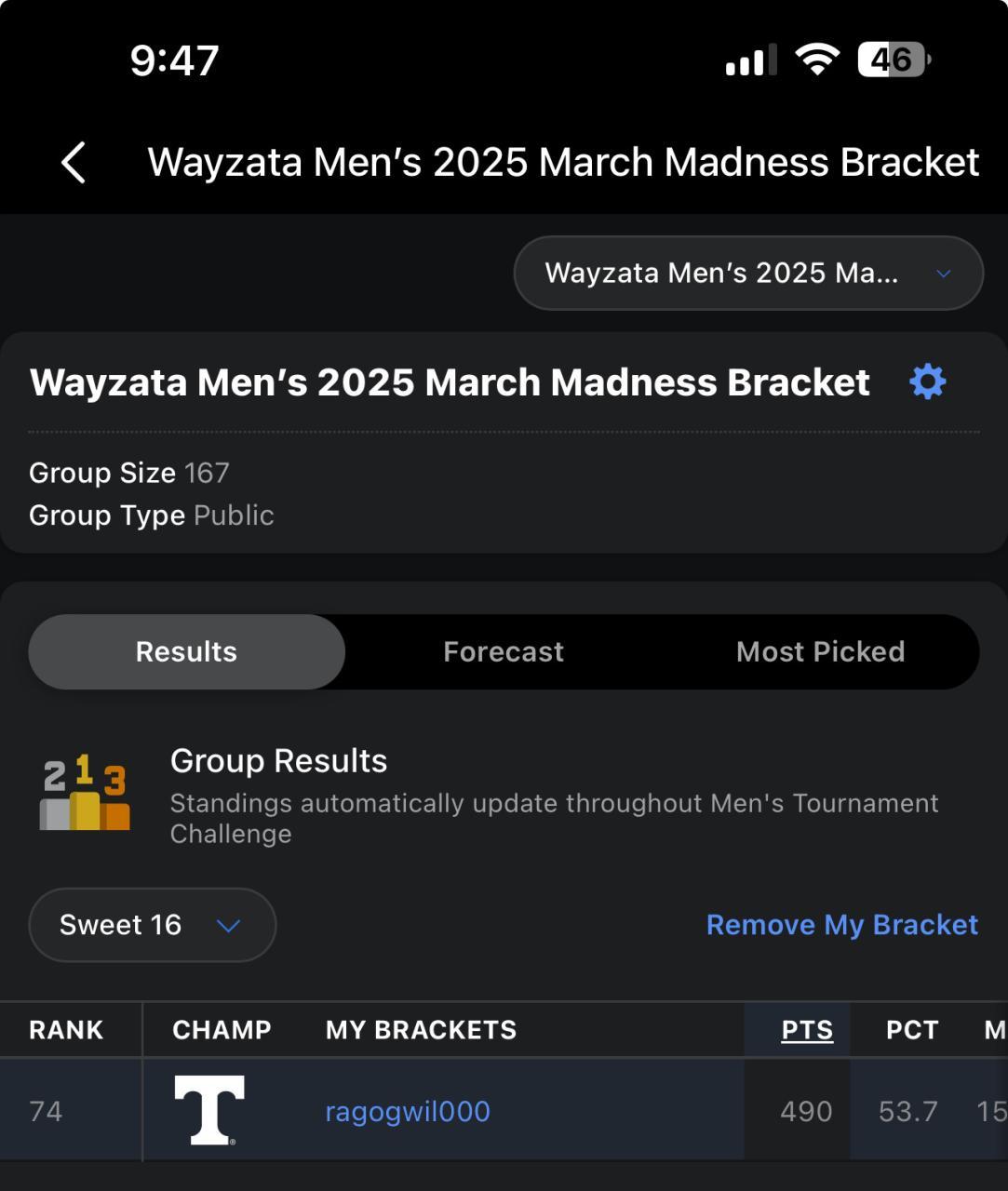Open group settings gear icon

click(x=927, y=382)
